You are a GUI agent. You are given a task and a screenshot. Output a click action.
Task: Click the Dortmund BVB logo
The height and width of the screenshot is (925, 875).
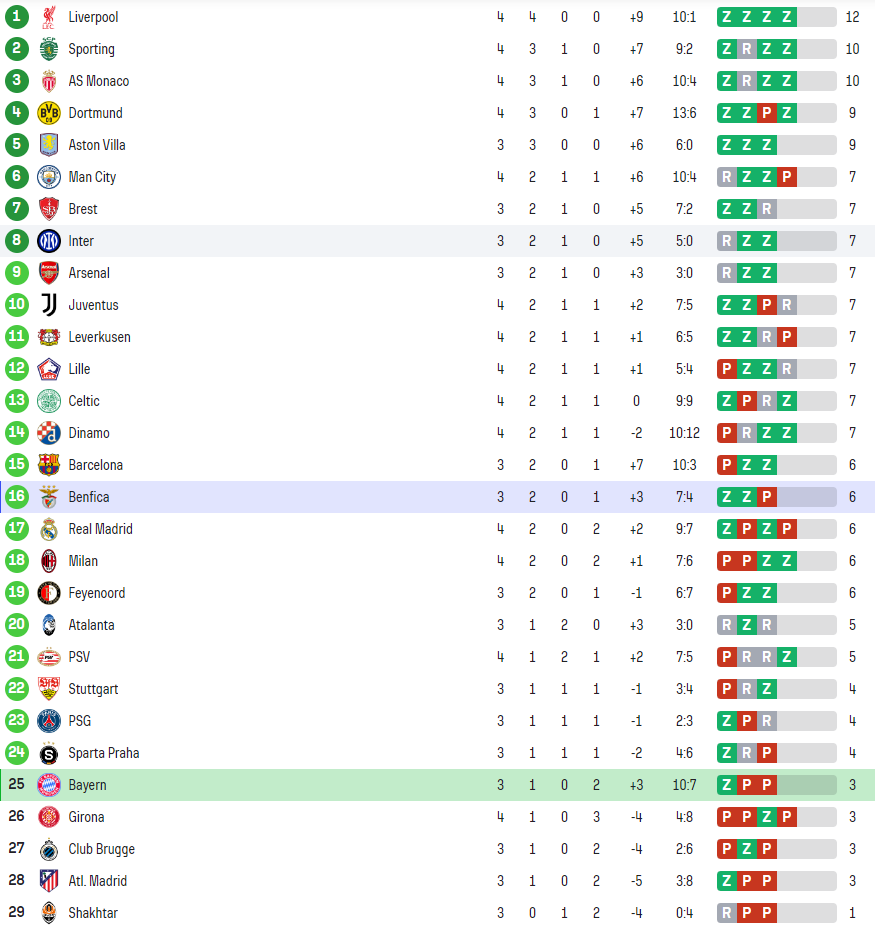49,113
